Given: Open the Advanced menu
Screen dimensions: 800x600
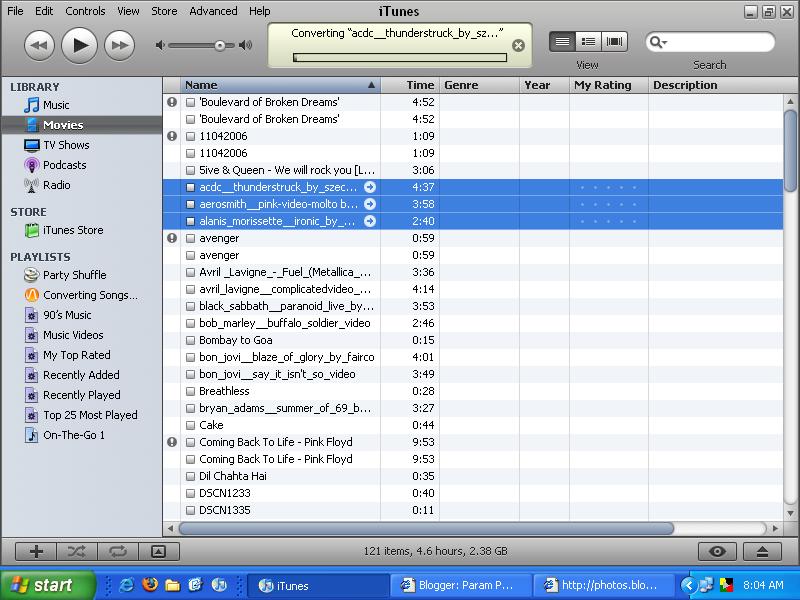Looking at the screenshot, I should click(213, 11).
